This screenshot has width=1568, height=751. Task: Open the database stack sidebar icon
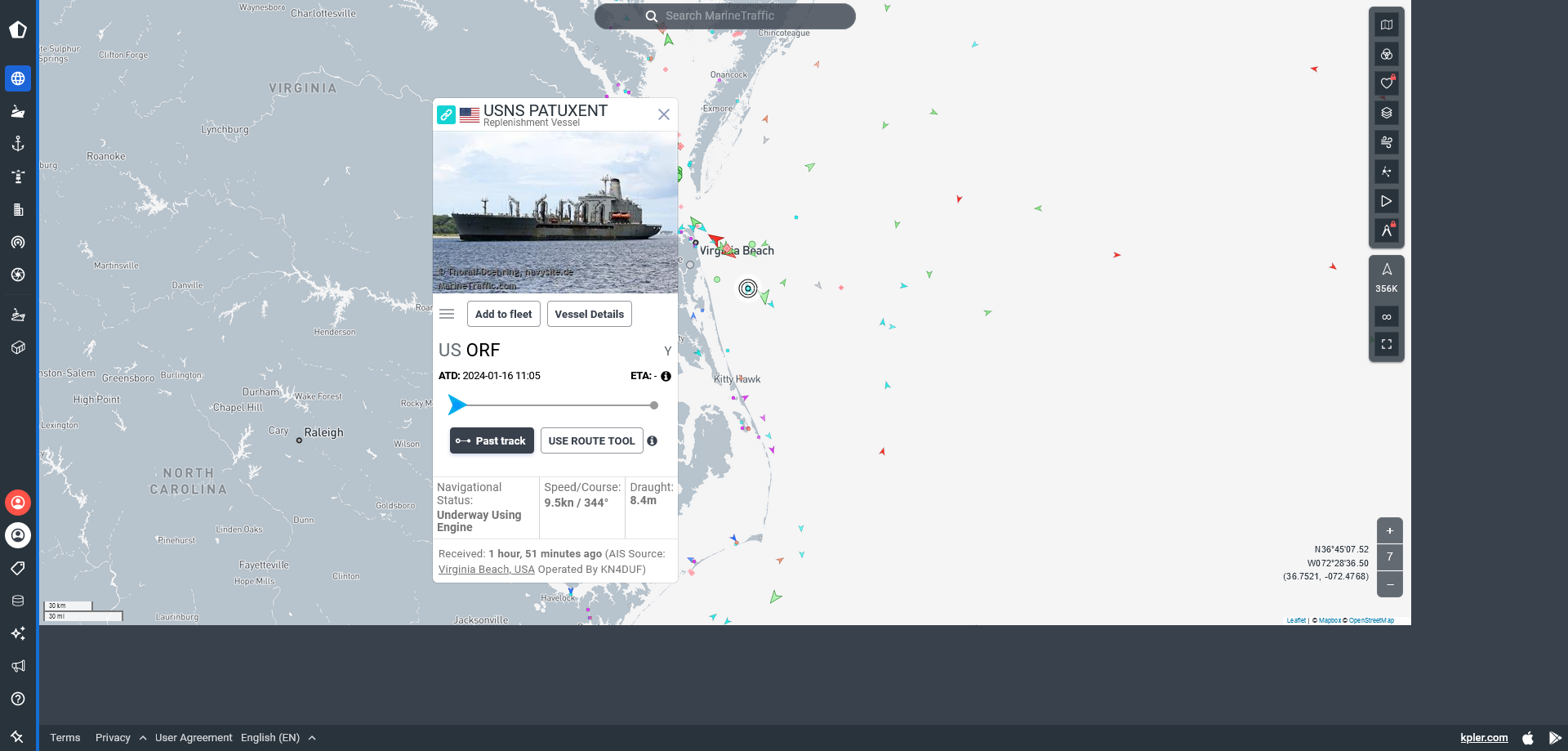pyautogui.click(x=18, y=601)
